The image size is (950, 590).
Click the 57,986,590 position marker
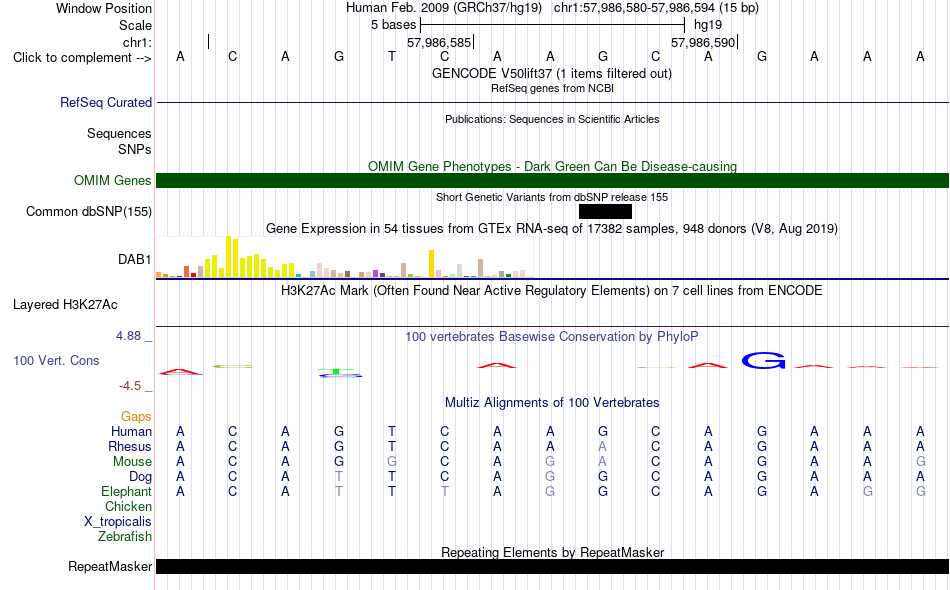[705, 42]
